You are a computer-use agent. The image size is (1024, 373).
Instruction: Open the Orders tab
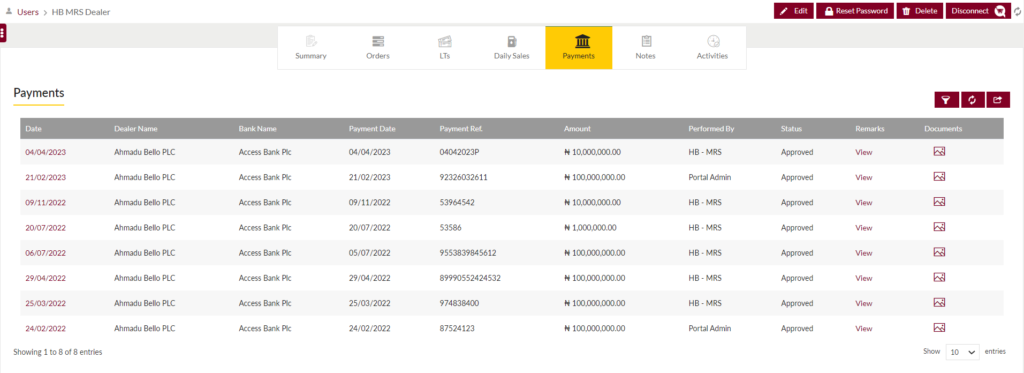coord(377,48)
